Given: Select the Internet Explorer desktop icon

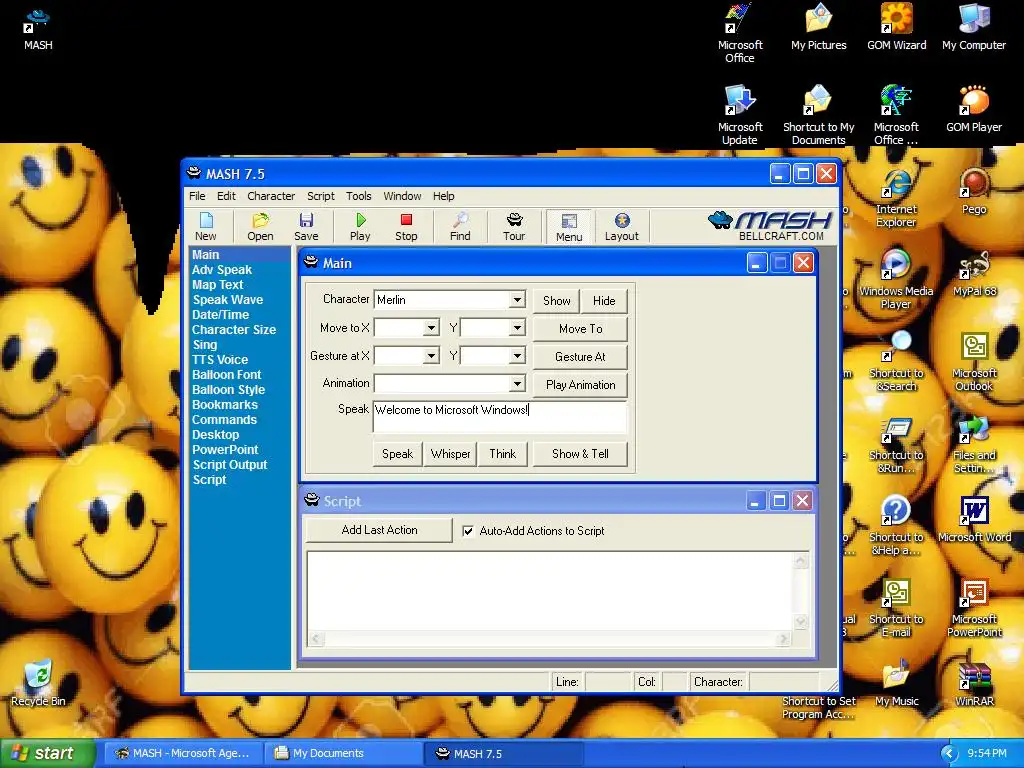Looking at the screenshot, I should [x=896, y=199].
